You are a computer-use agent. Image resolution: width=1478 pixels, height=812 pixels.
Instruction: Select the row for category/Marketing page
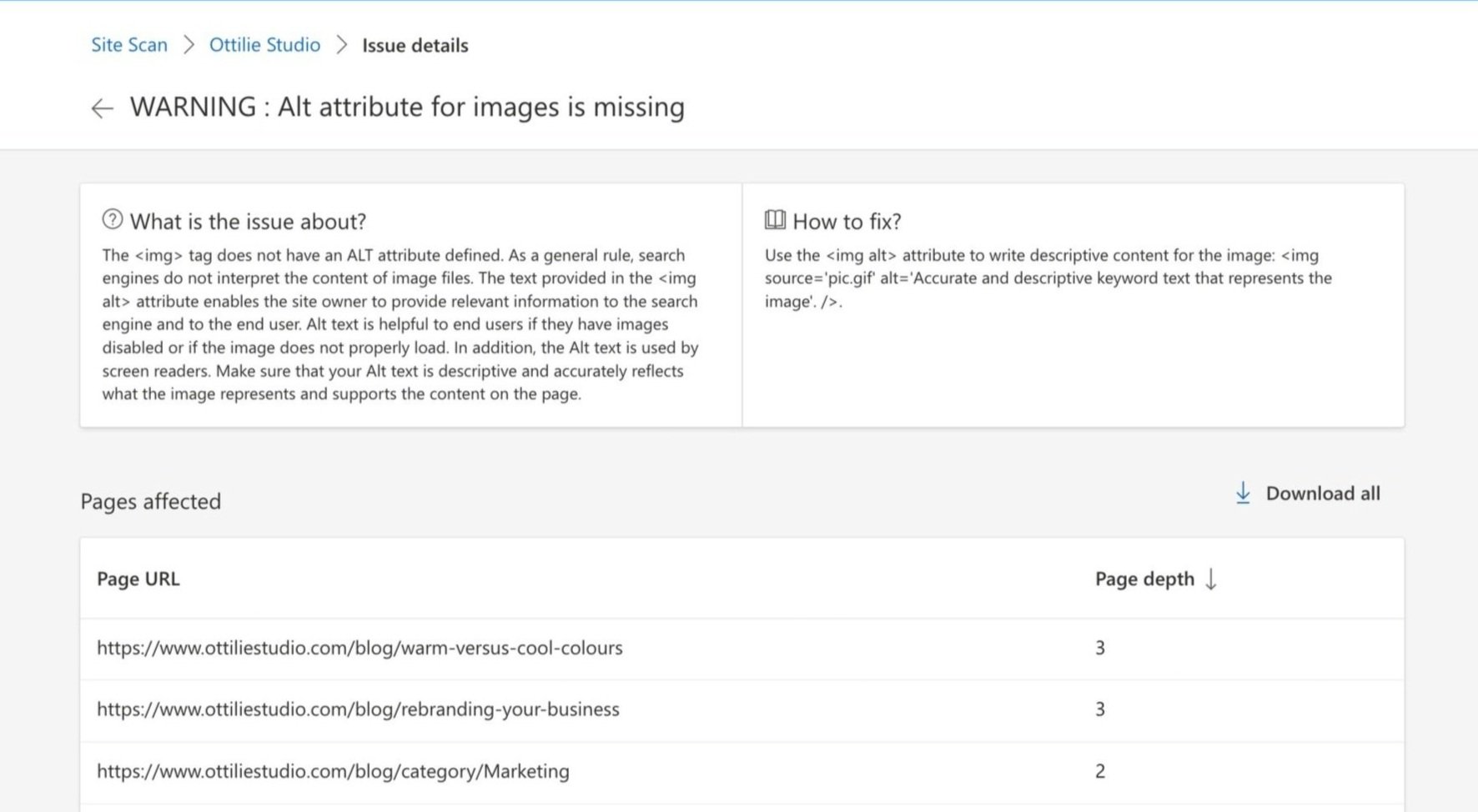pos(333,771)
